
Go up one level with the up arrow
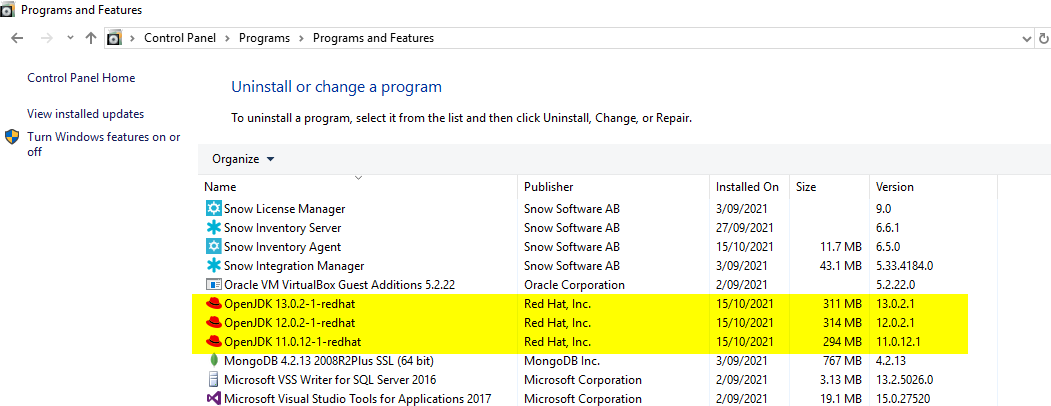tap(91, 38)
